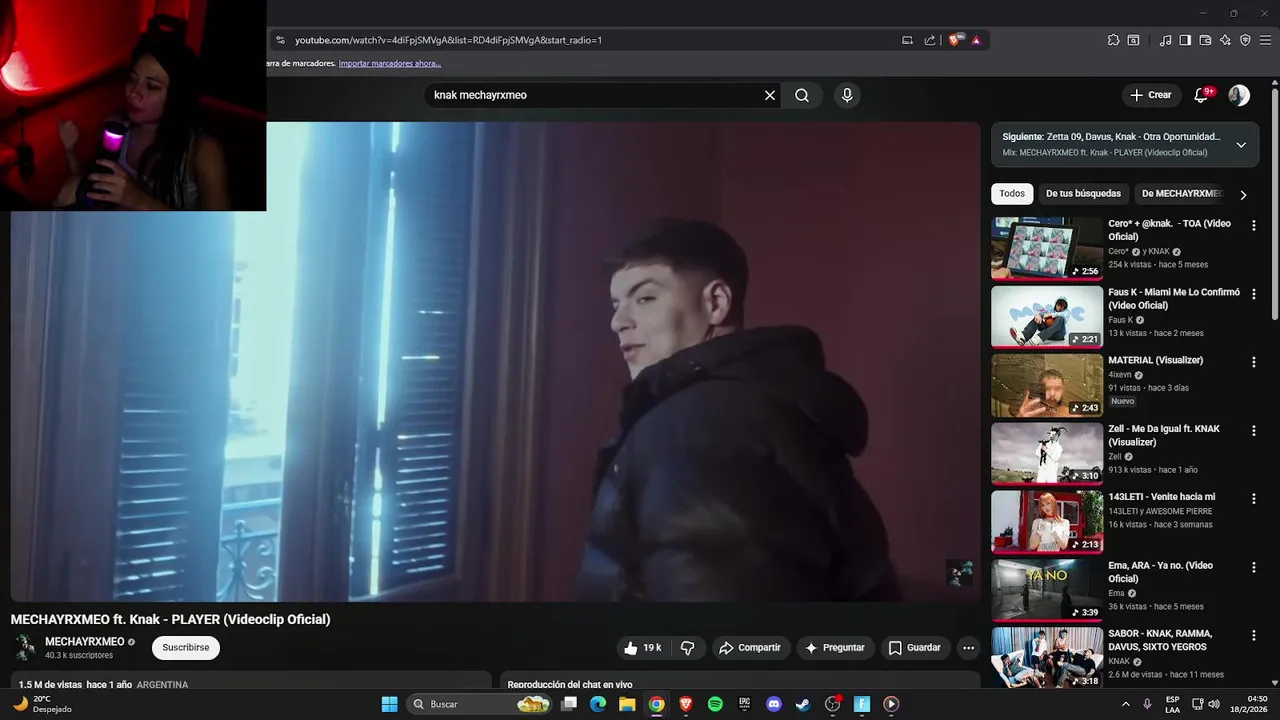
Task: Click the magnifier search button on YouTube
Action: coord(802,95)
